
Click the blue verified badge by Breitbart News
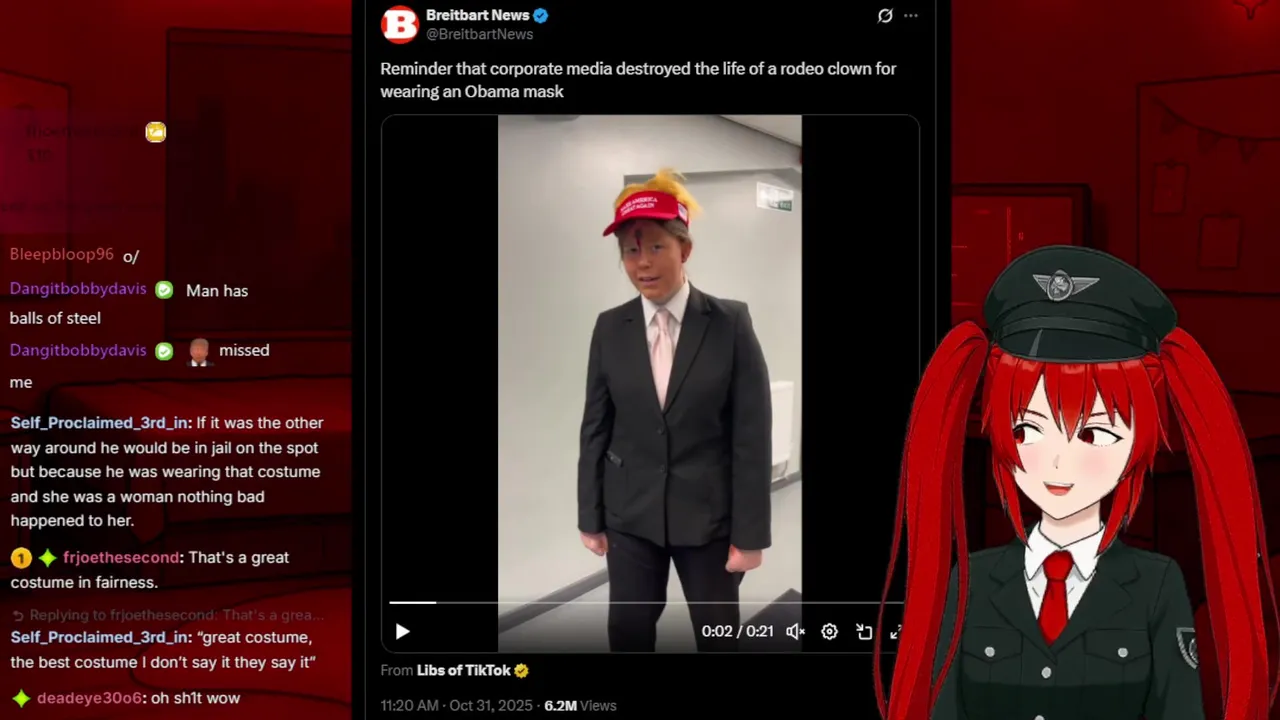[x=541, y=15]
